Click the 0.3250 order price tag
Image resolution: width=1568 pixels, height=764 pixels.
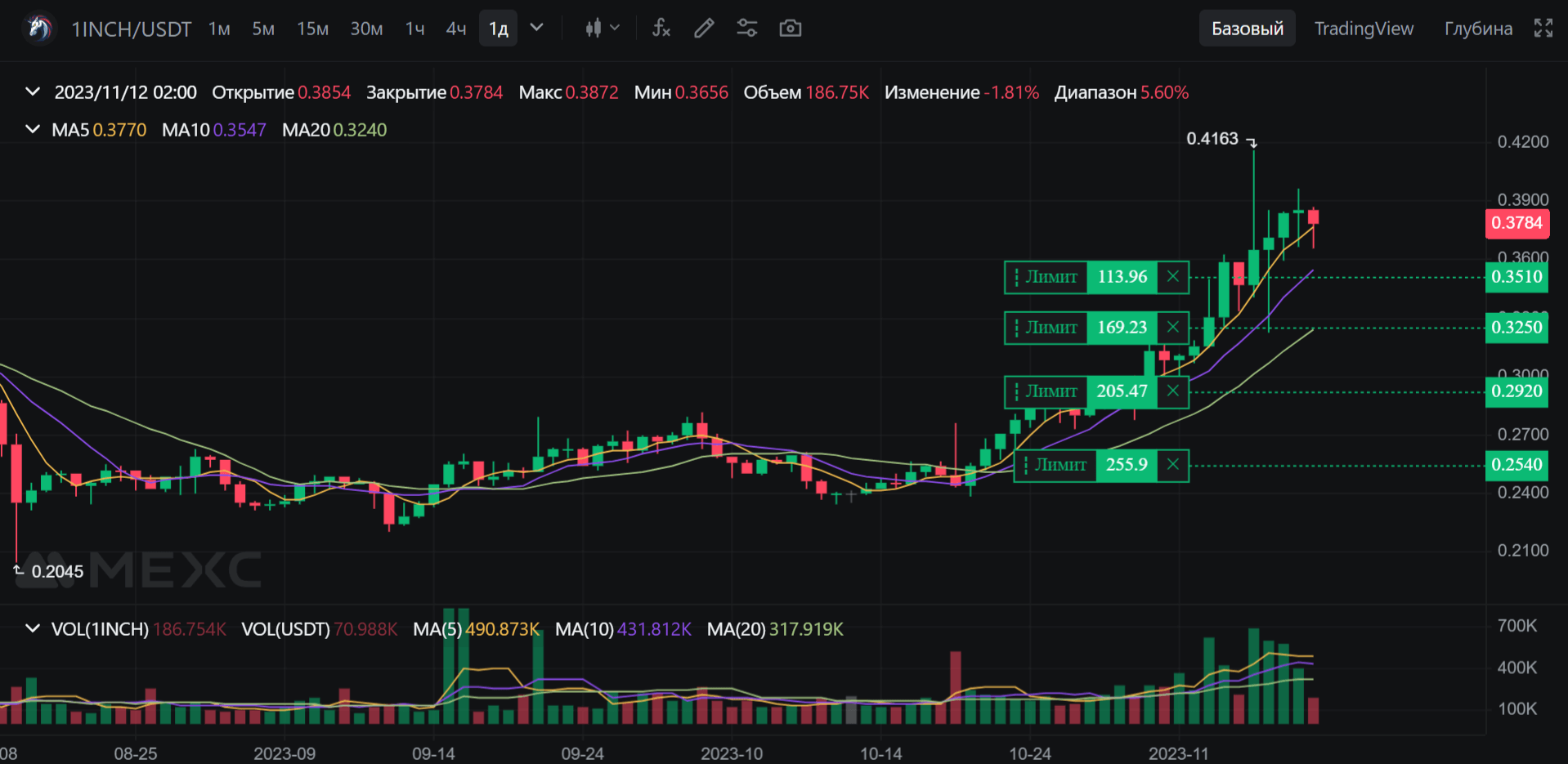coord(1517,328)
